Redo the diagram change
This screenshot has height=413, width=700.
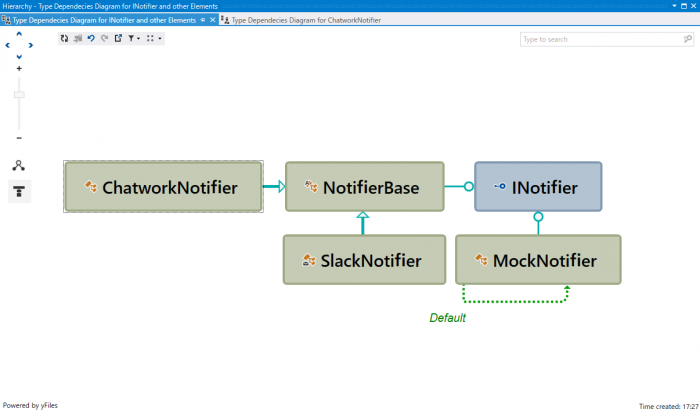(104, 38)
